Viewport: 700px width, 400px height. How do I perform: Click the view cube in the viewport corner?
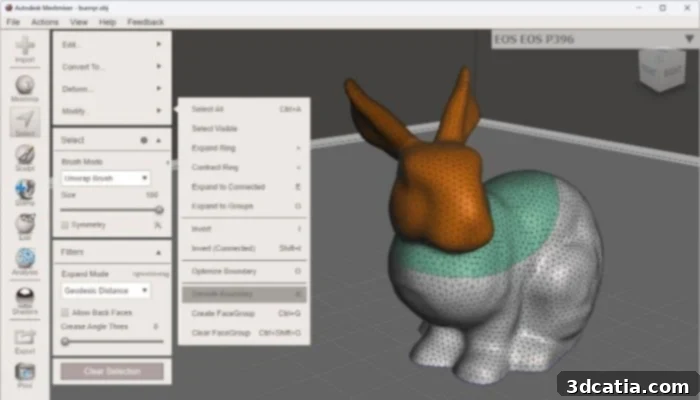[662, 70]
